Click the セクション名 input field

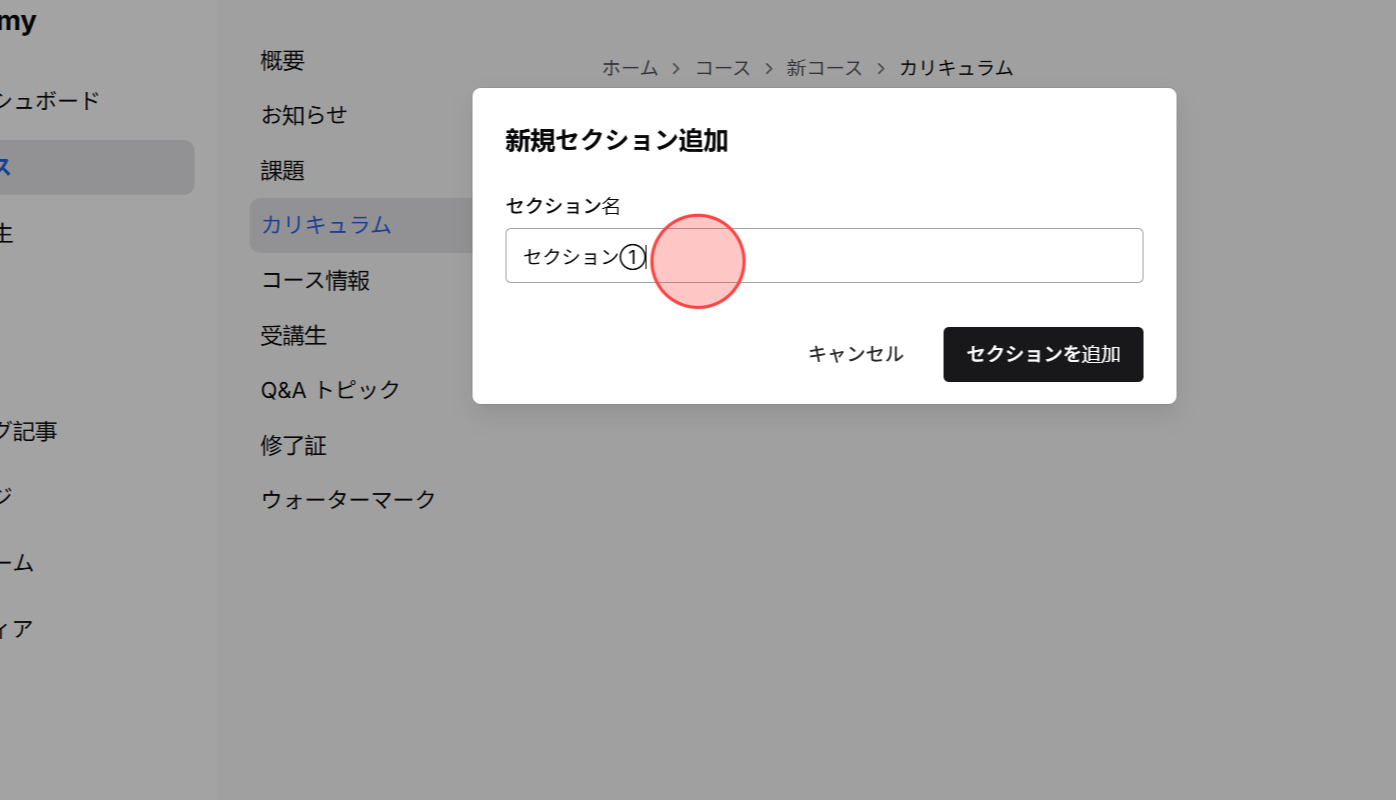(x=823, y=255)
